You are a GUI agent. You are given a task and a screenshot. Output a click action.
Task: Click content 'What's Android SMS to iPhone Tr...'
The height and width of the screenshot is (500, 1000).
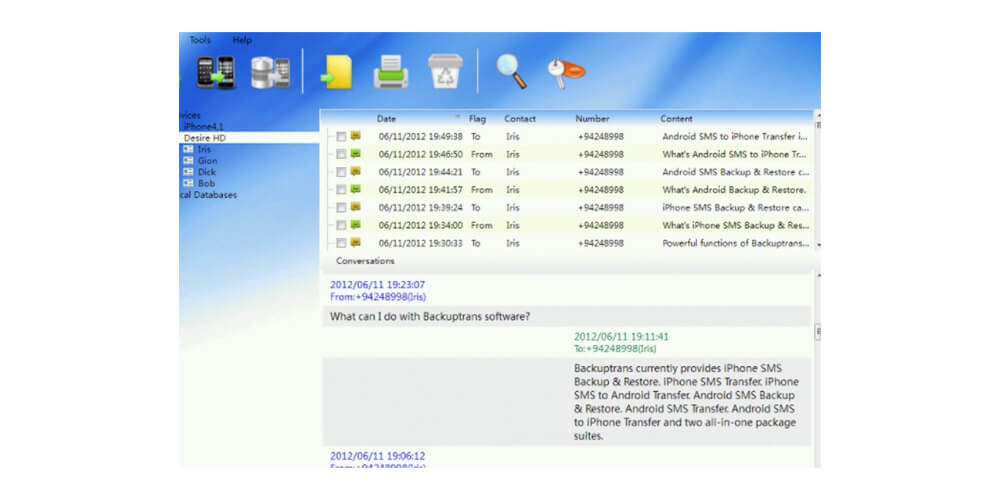pos(735,154)
